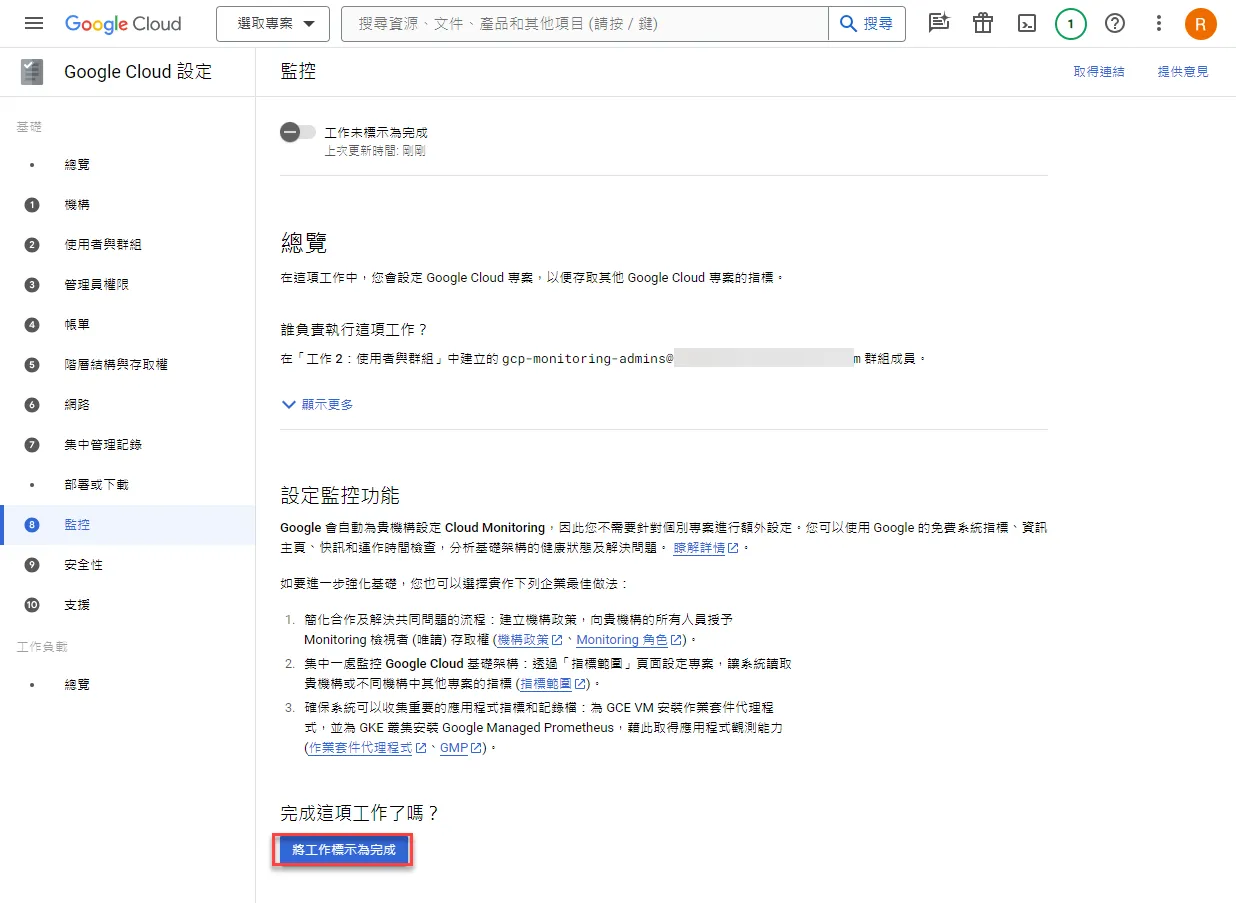Toggle the 工作未標示為完成 switch
The width and height of the screenshot is (1236, 903).
(x=298, y=132)
